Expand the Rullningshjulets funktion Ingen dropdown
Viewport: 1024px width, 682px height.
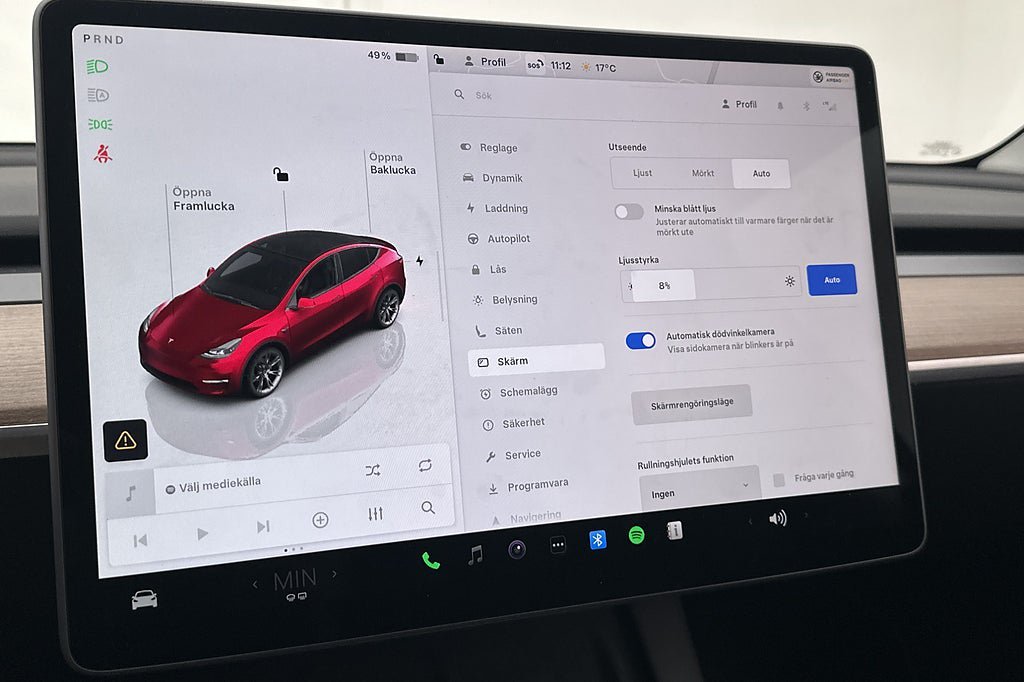point(698,490)
